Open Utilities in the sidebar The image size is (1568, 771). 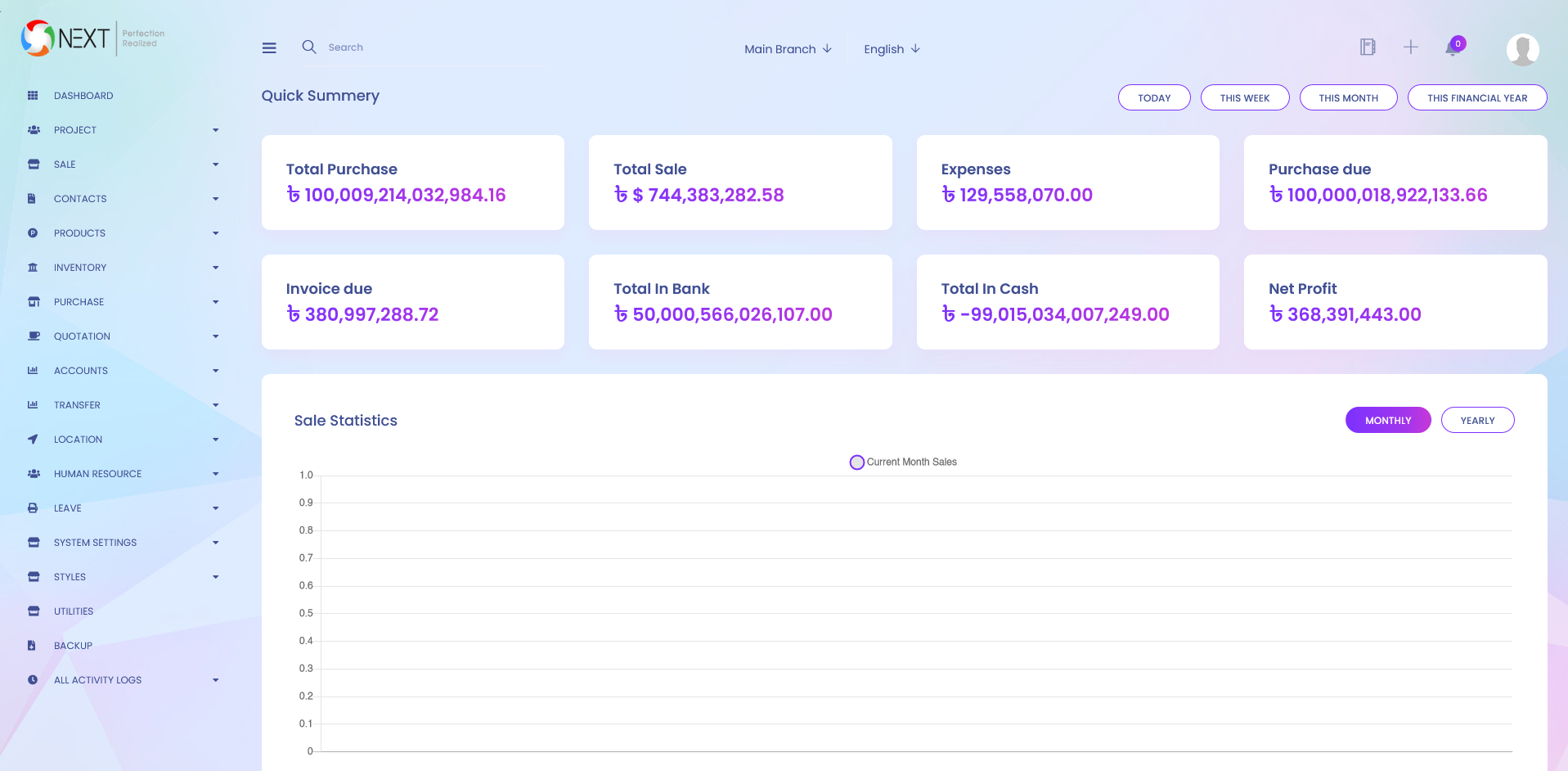coord(74,611)
